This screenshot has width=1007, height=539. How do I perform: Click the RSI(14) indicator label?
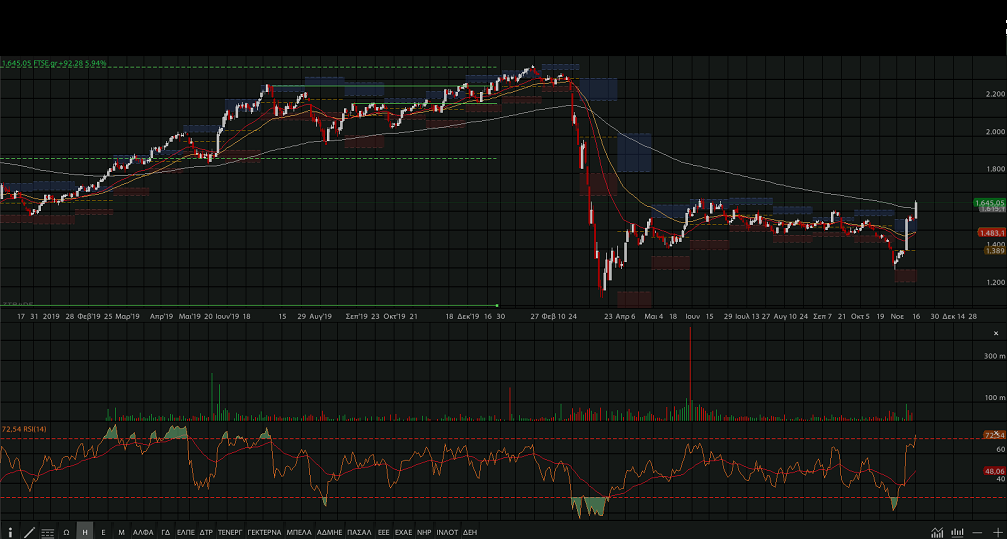(24, 429)
